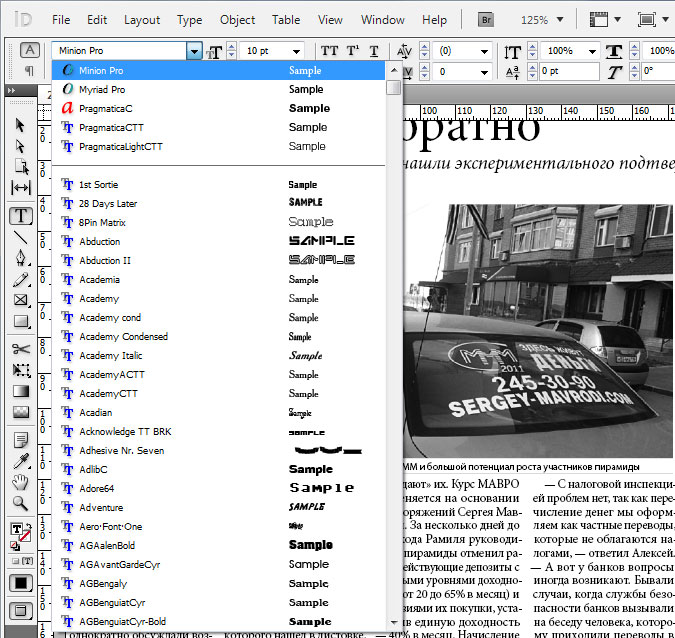Toggle Formatting Affects Container button
The image size is (675, 638).
(15, 561)
